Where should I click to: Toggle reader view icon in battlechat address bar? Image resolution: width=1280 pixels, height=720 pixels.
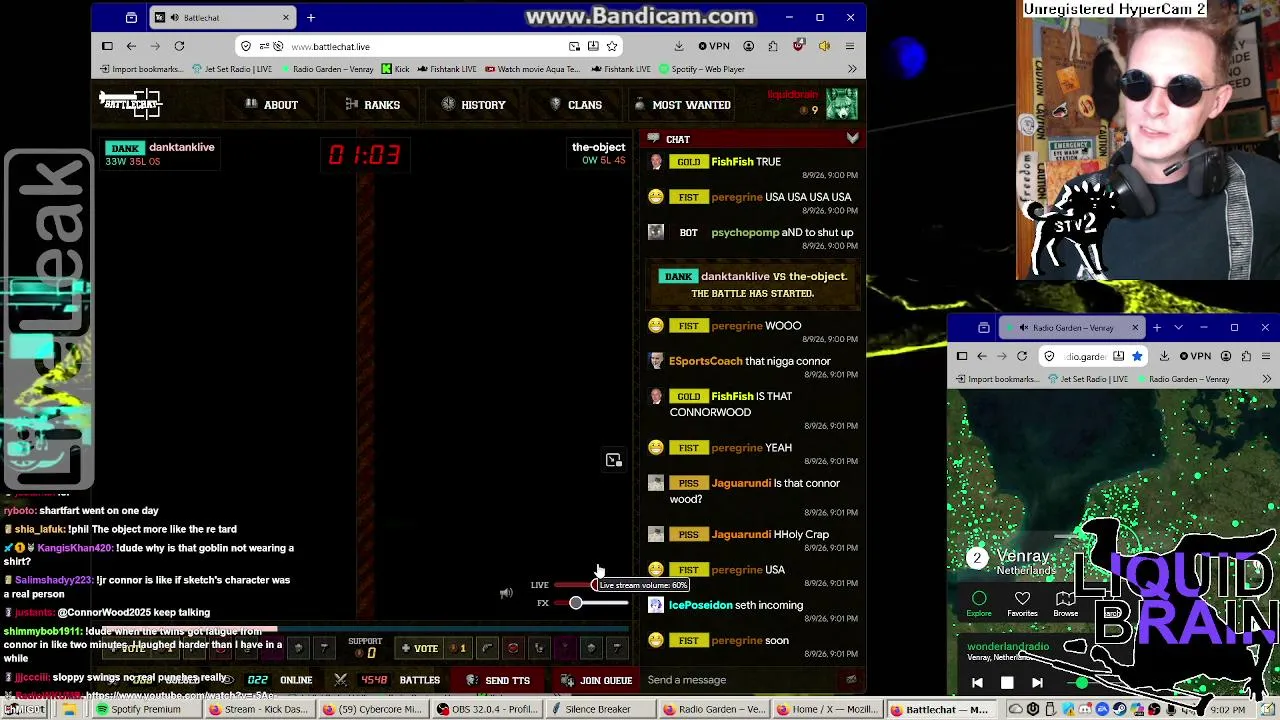[x=574, y=46]
